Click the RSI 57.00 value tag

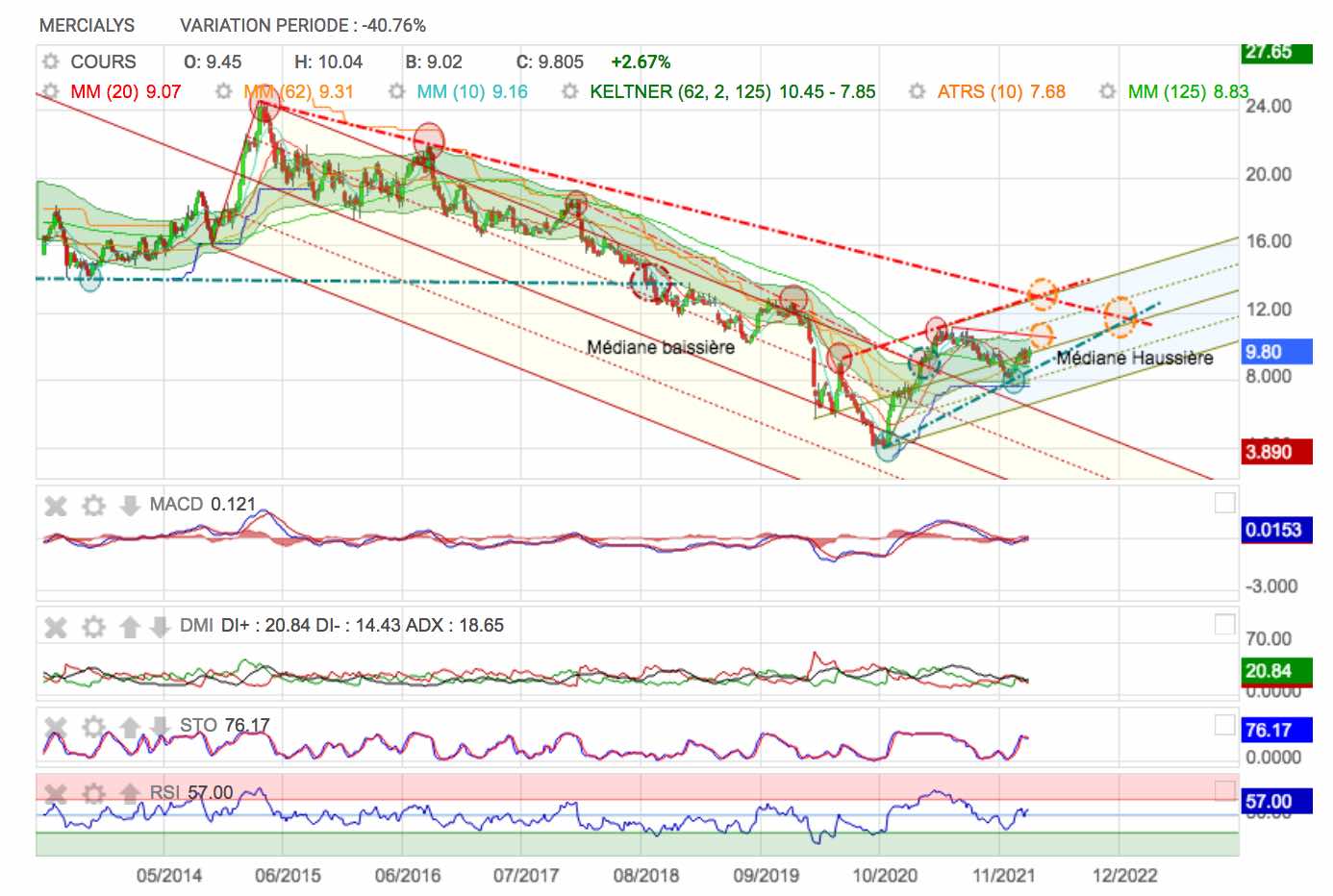coord(1276,801)
